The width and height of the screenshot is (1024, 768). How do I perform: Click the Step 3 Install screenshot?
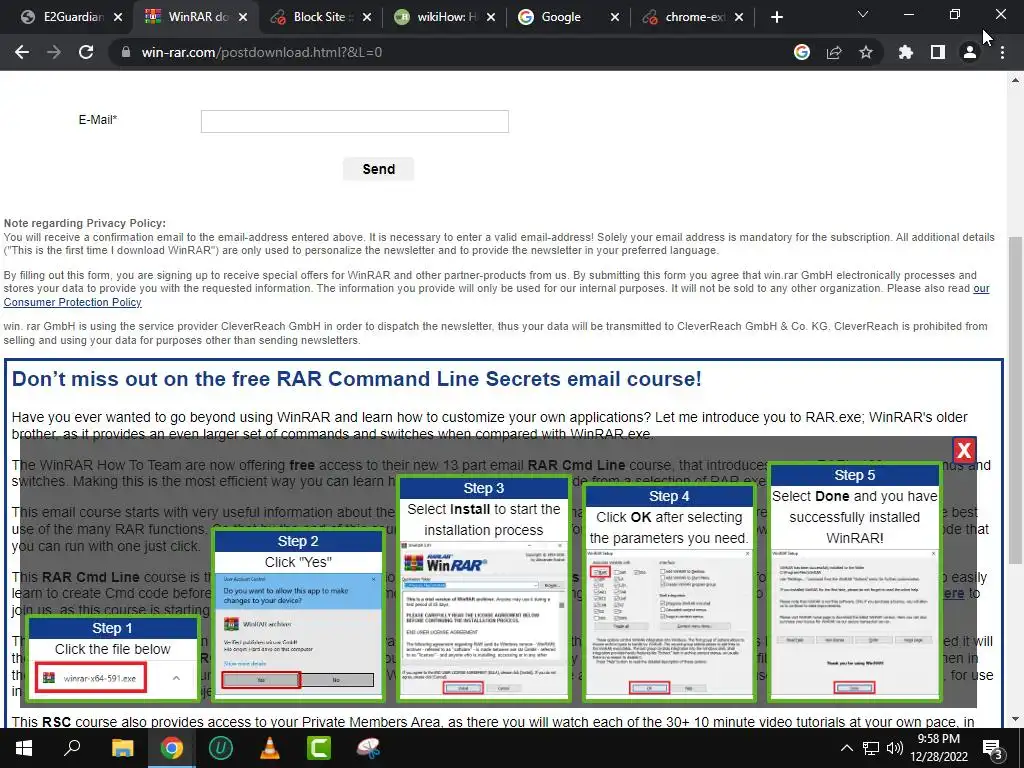(x=484, y=619)
